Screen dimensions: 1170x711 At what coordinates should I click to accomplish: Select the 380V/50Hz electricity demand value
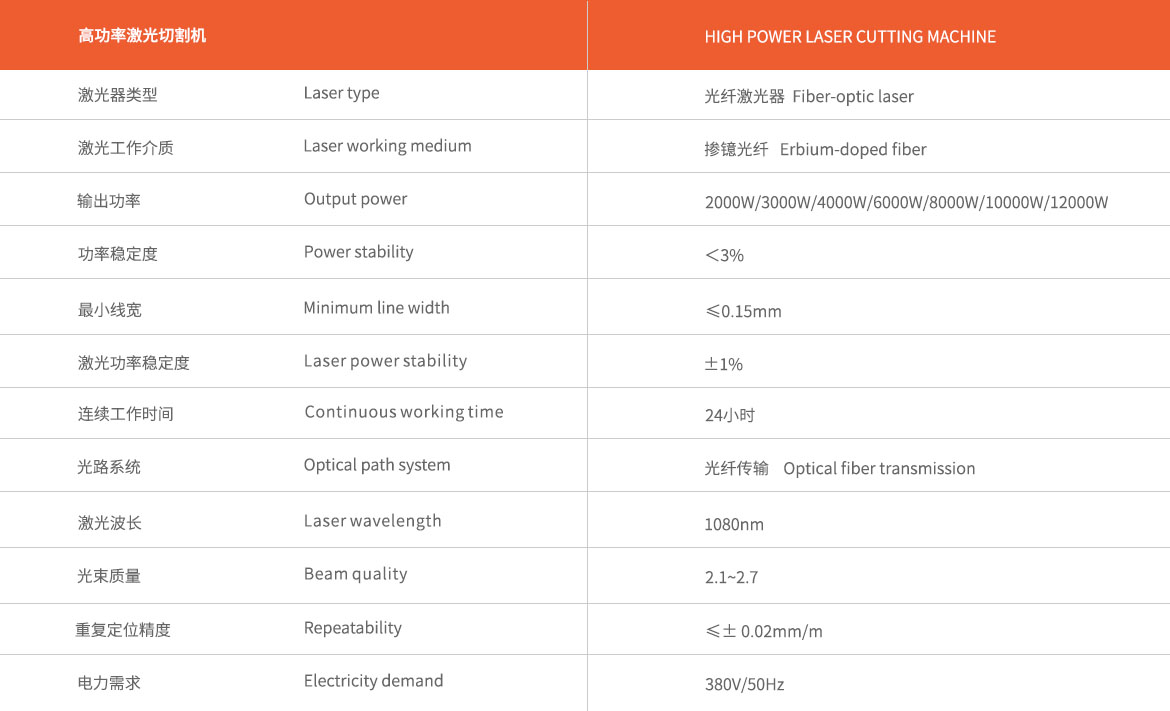(744, 684)
